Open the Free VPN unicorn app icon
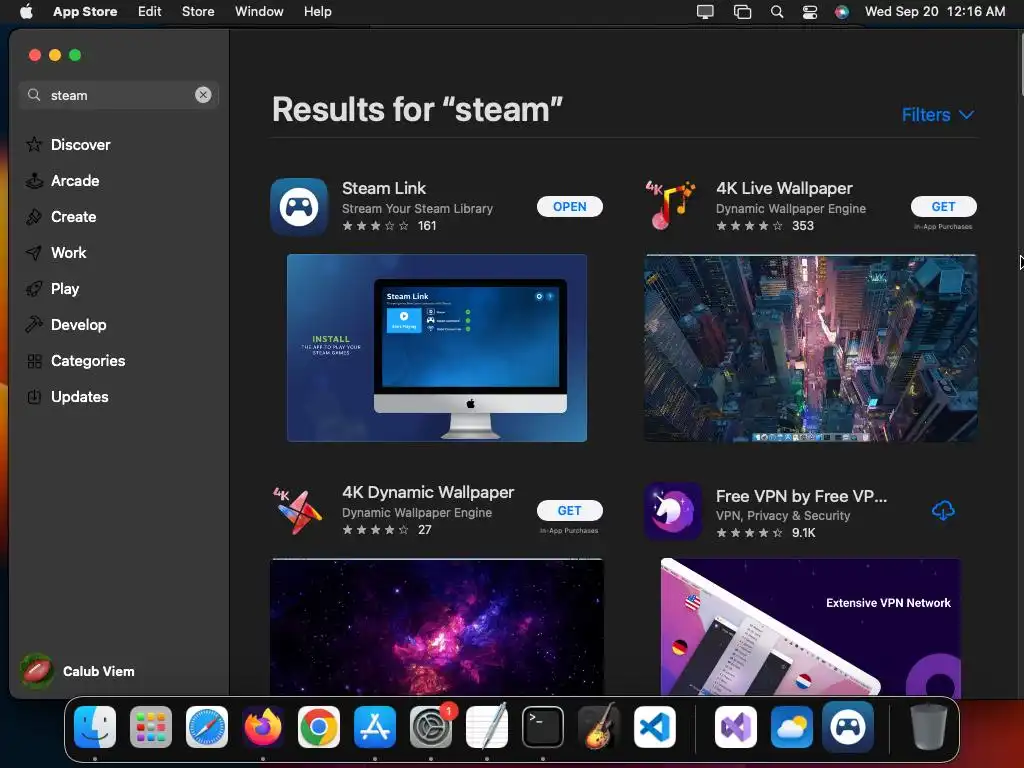 point(673,511)
